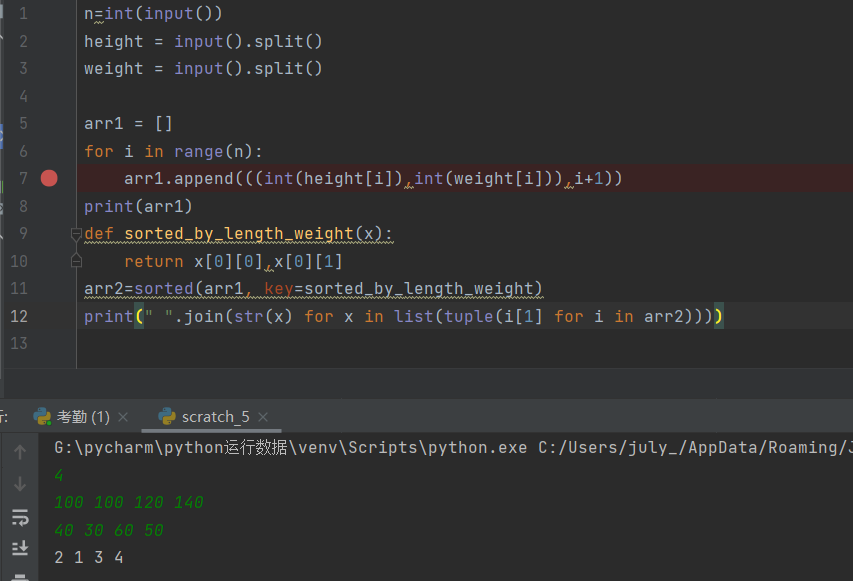This screenshot has height=581, width=853.
Task: Click the console input line '40 30 60 50'
Action: [109, 530]
